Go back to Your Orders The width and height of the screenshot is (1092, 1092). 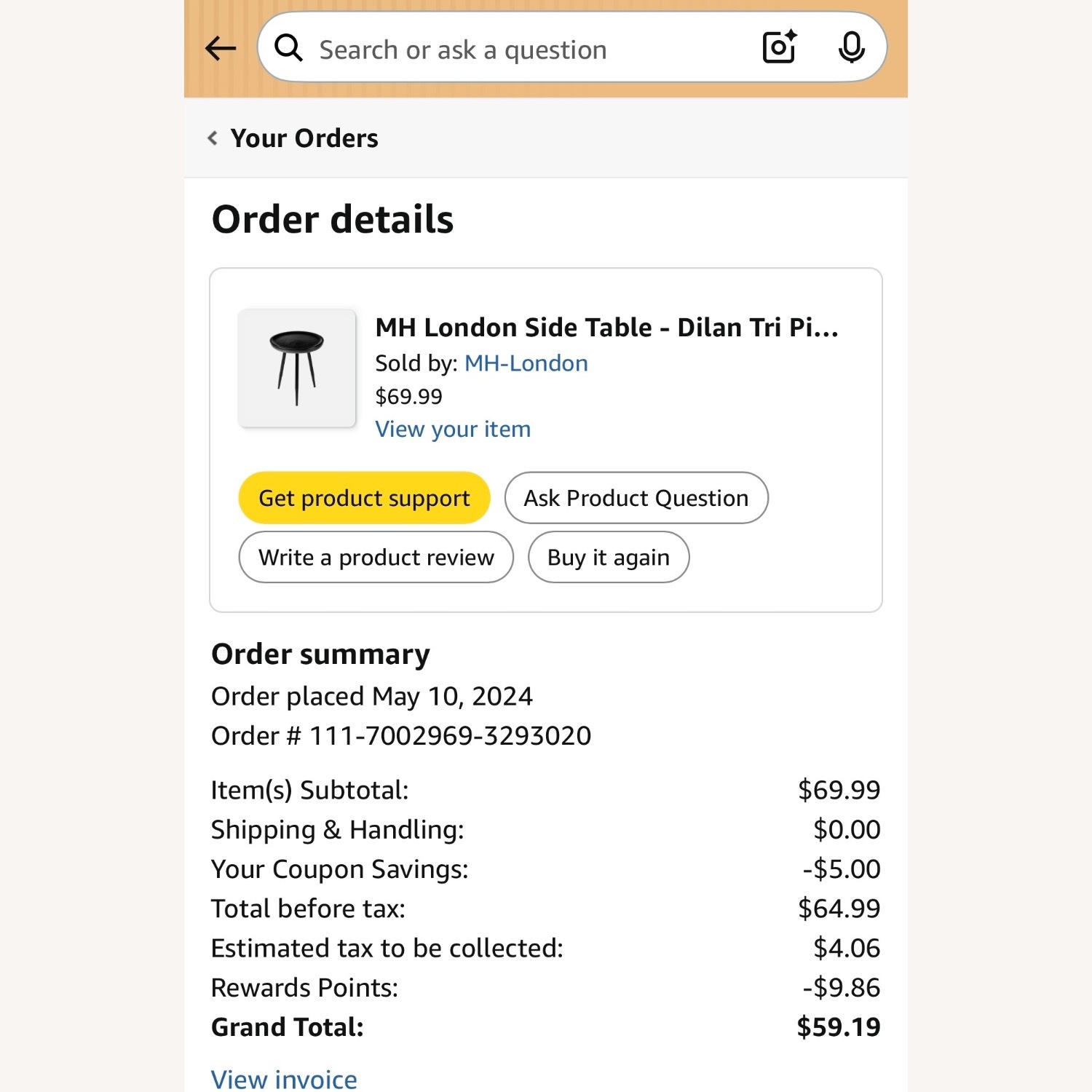click(x=304, y=138)
